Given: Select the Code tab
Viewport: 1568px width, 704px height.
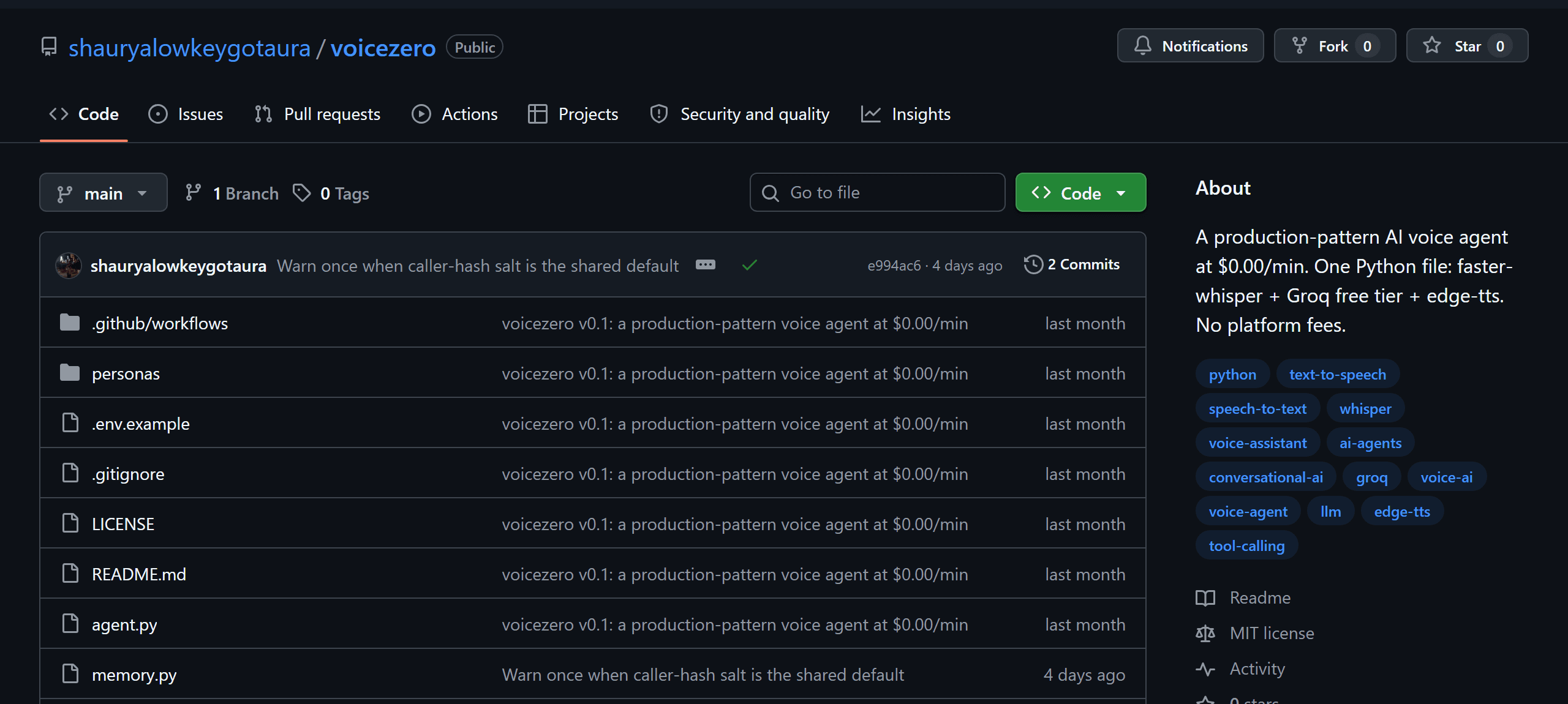Looking at the screenshot, I should (x=84, y=114).
